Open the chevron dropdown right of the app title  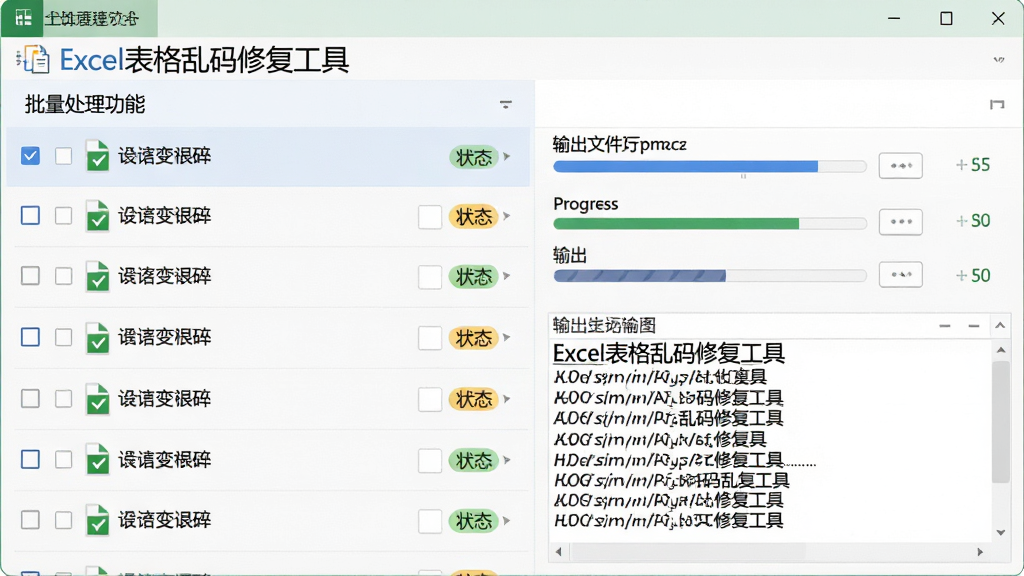click(x=999, y=60)
